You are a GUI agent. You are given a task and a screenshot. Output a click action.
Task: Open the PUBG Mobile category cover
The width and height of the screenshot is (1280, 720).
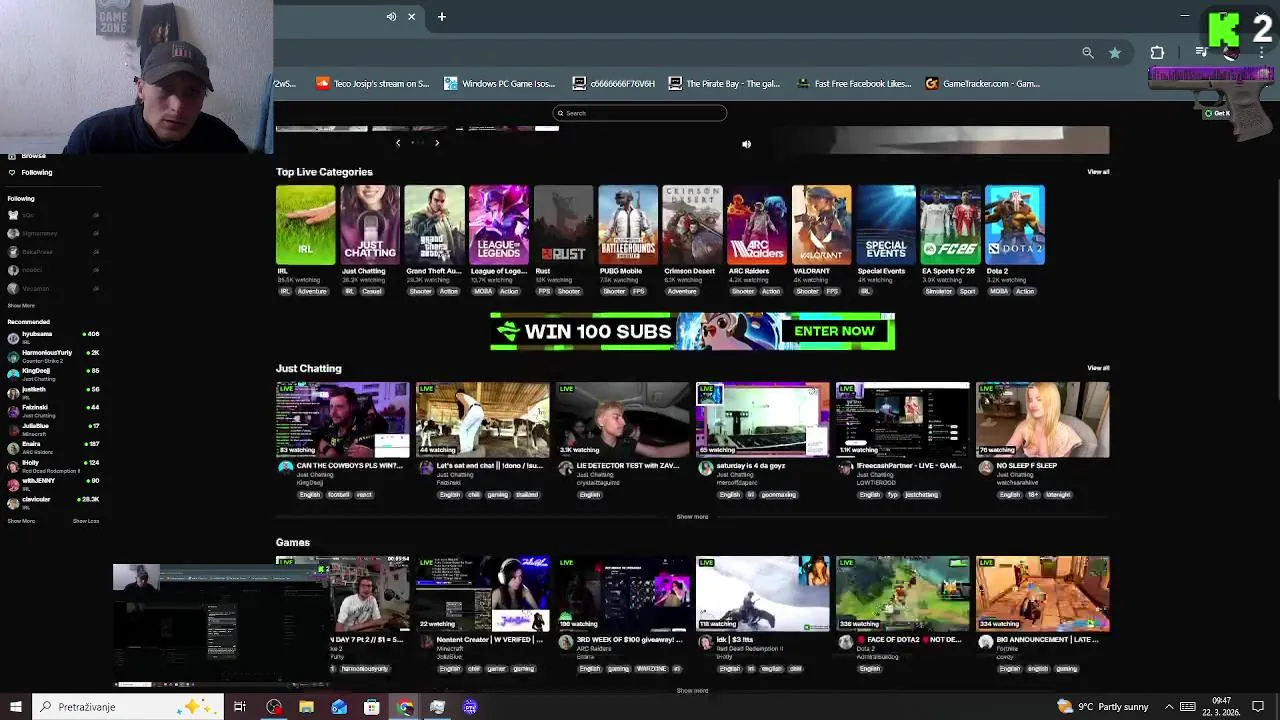click(x=628, y=225)
